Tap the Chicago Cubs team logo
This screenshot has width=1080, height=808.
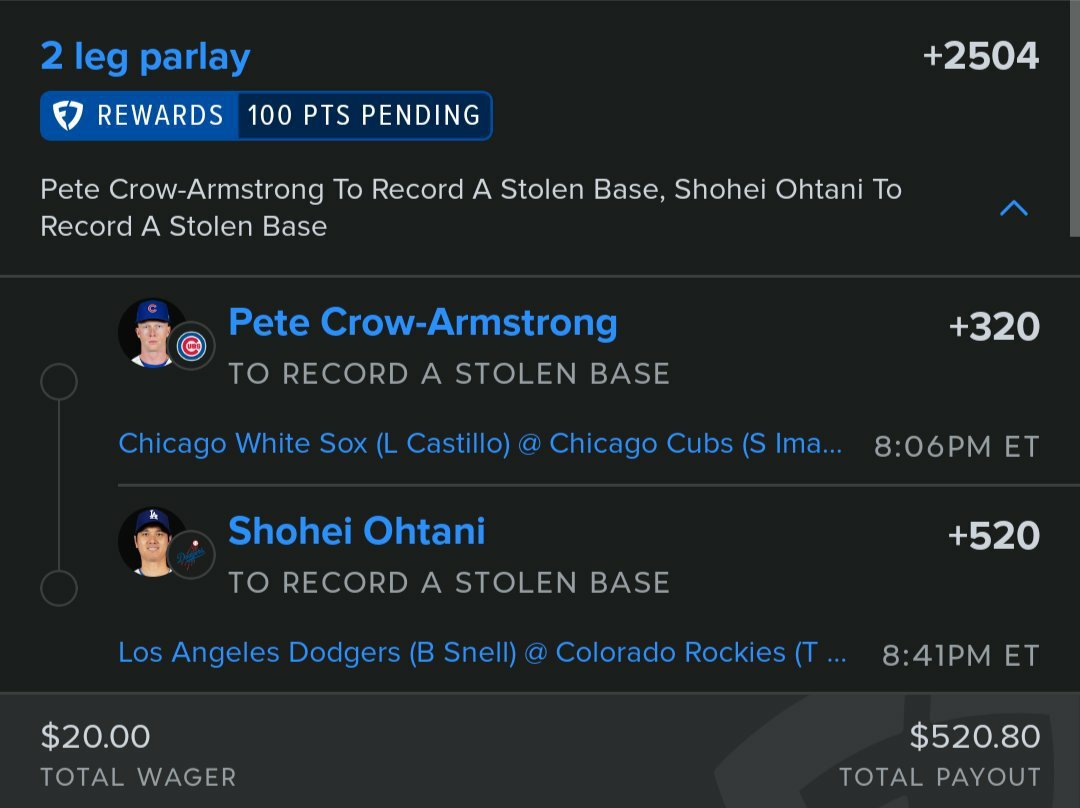[191, 346]
